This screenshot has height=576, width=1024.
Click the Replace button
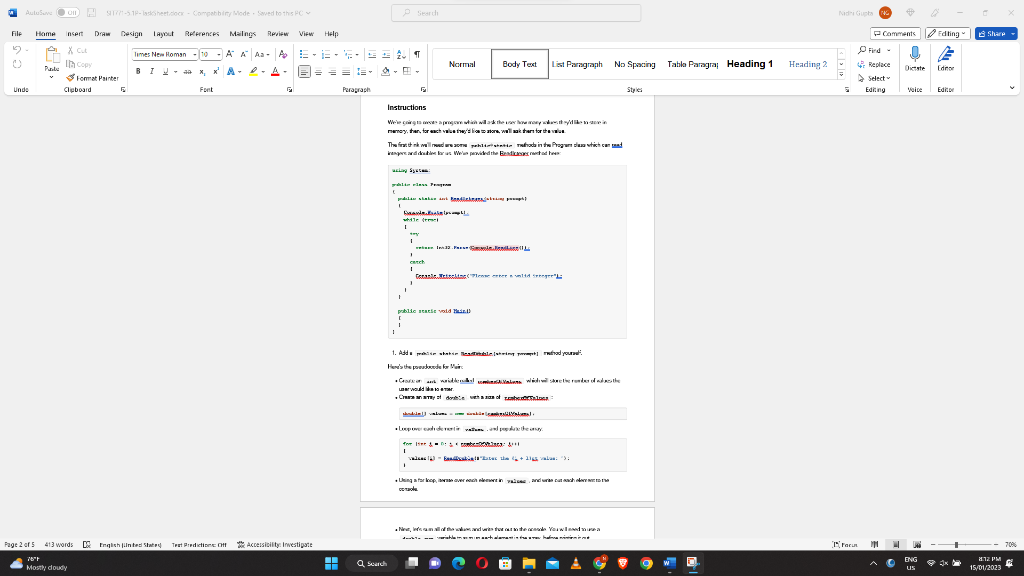point(874,64)
